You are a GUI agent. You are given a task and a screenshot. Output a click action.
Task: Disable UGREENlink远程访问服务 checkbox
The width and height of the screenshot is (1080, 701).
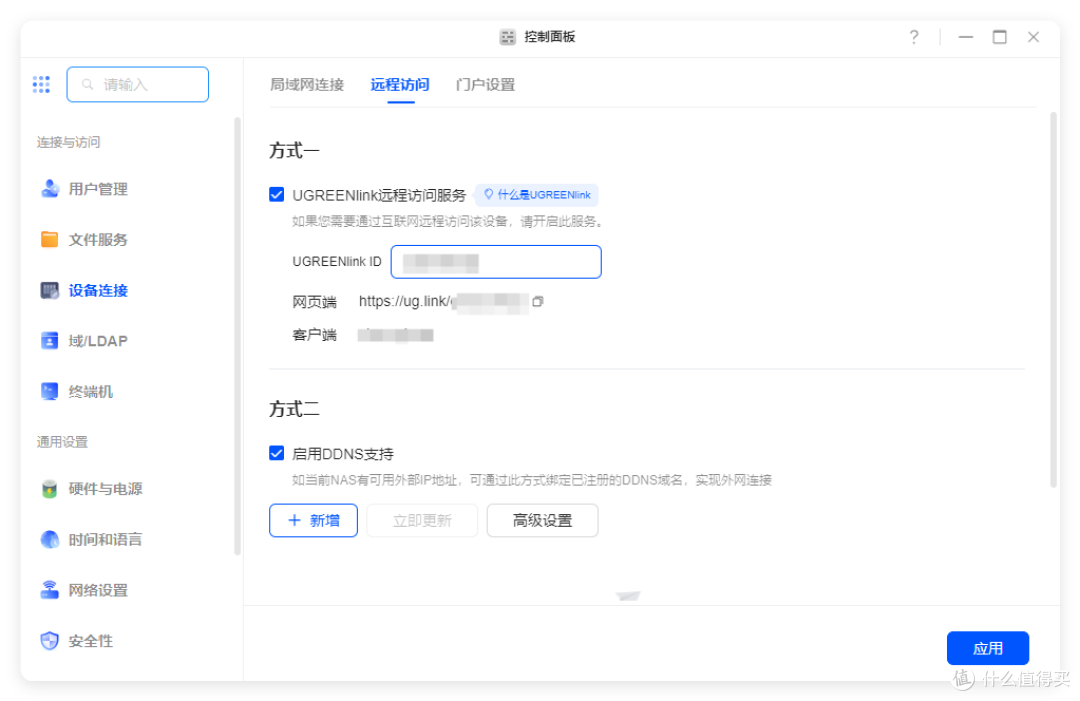277,195
